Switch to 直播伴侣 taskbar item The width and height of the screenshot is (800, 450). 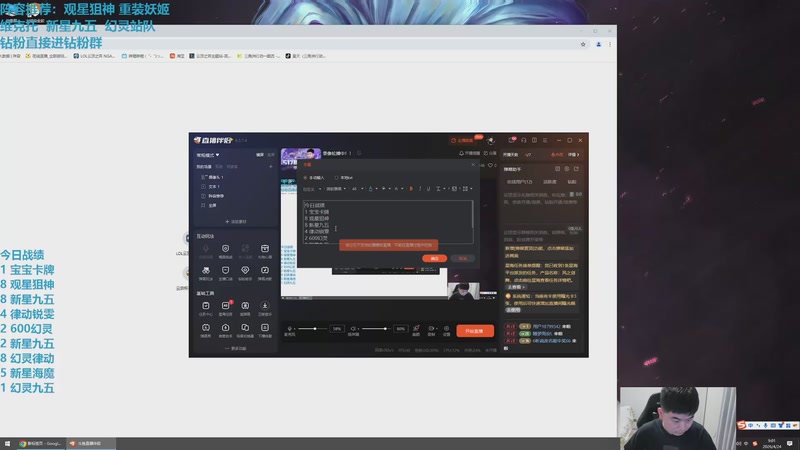coord(90,443)
